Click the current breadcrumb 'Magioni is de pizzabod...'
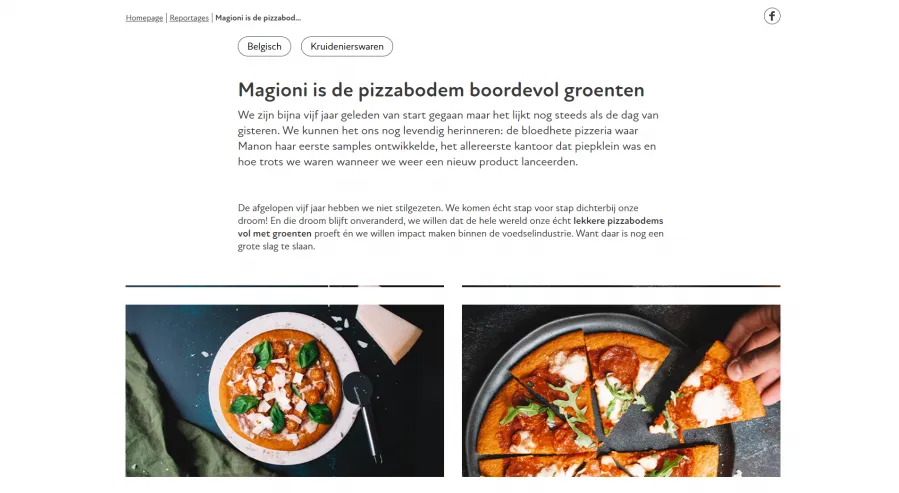Viewport: 899px width, 493px height. tap(258, 18)
